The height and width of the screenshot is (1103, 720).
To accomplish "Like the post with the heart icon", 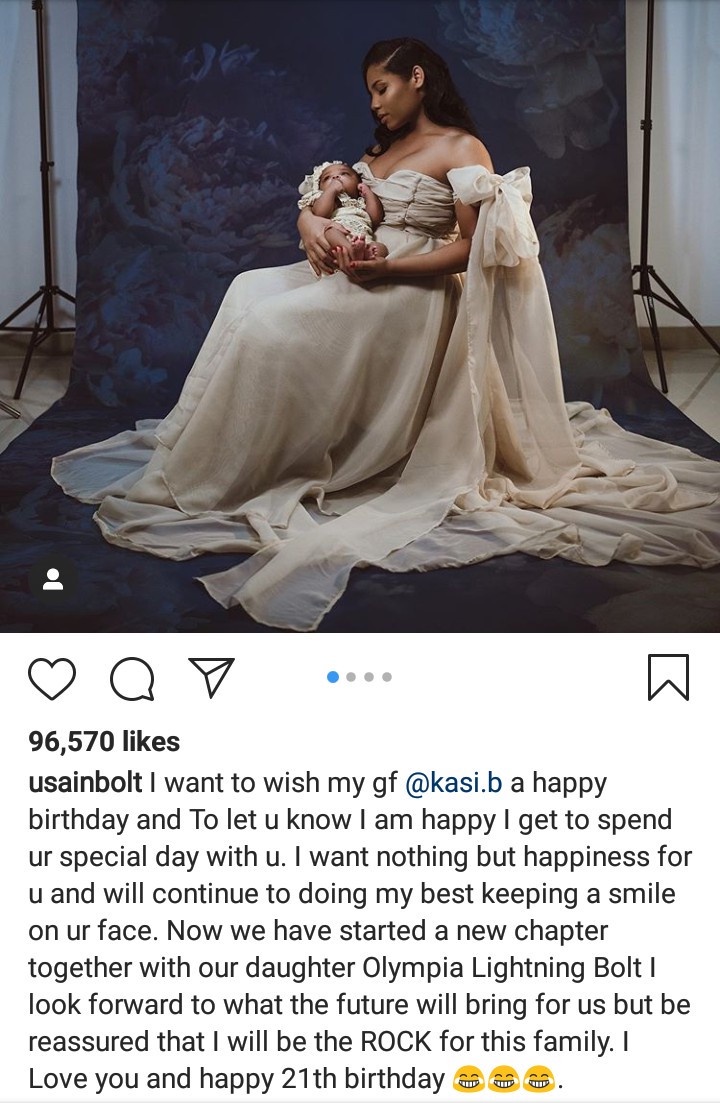I will [x=52, y=679].
